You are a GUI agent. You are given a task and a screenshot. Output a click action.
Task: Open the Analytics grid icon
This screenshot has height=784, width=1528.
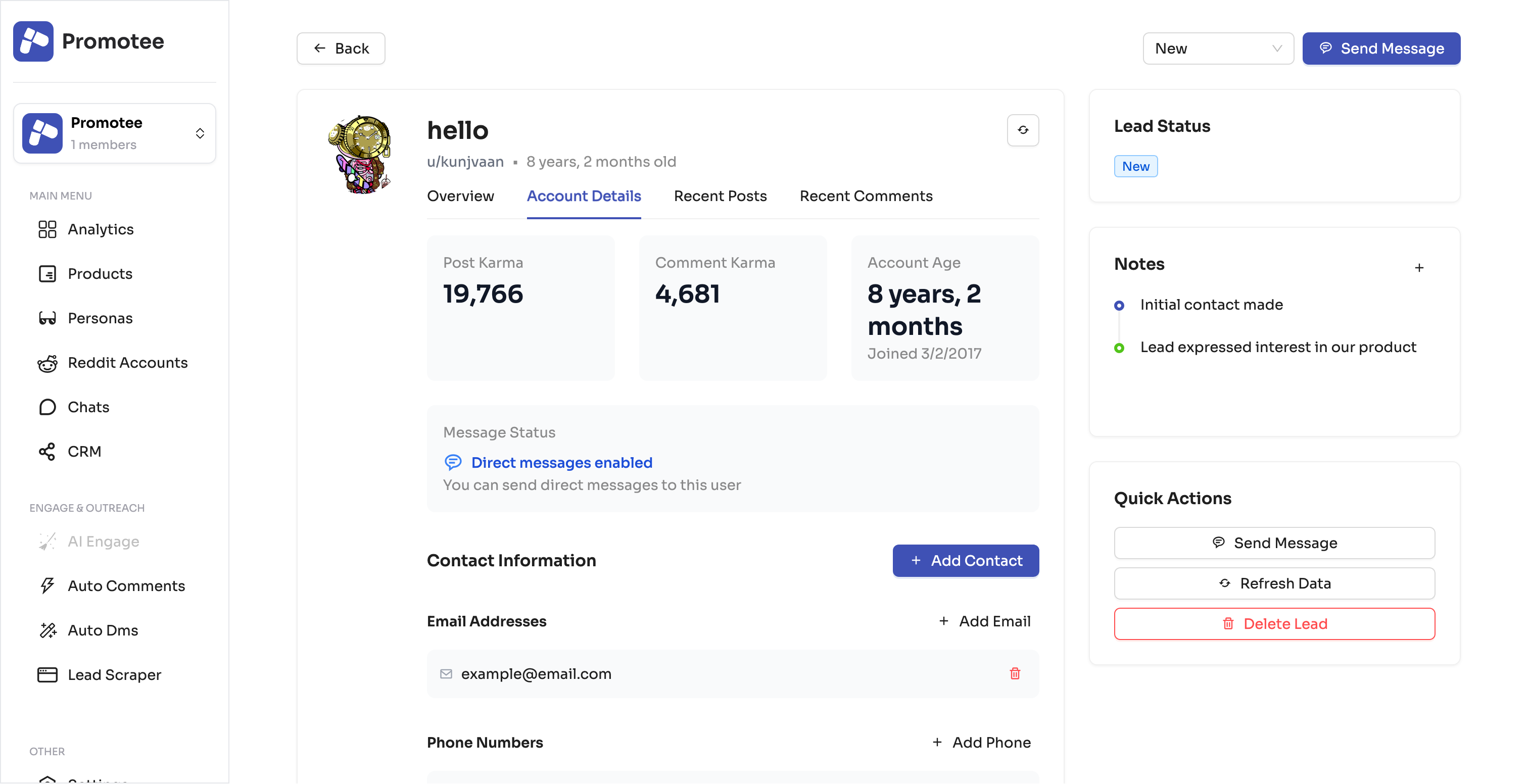pos(47,229)
